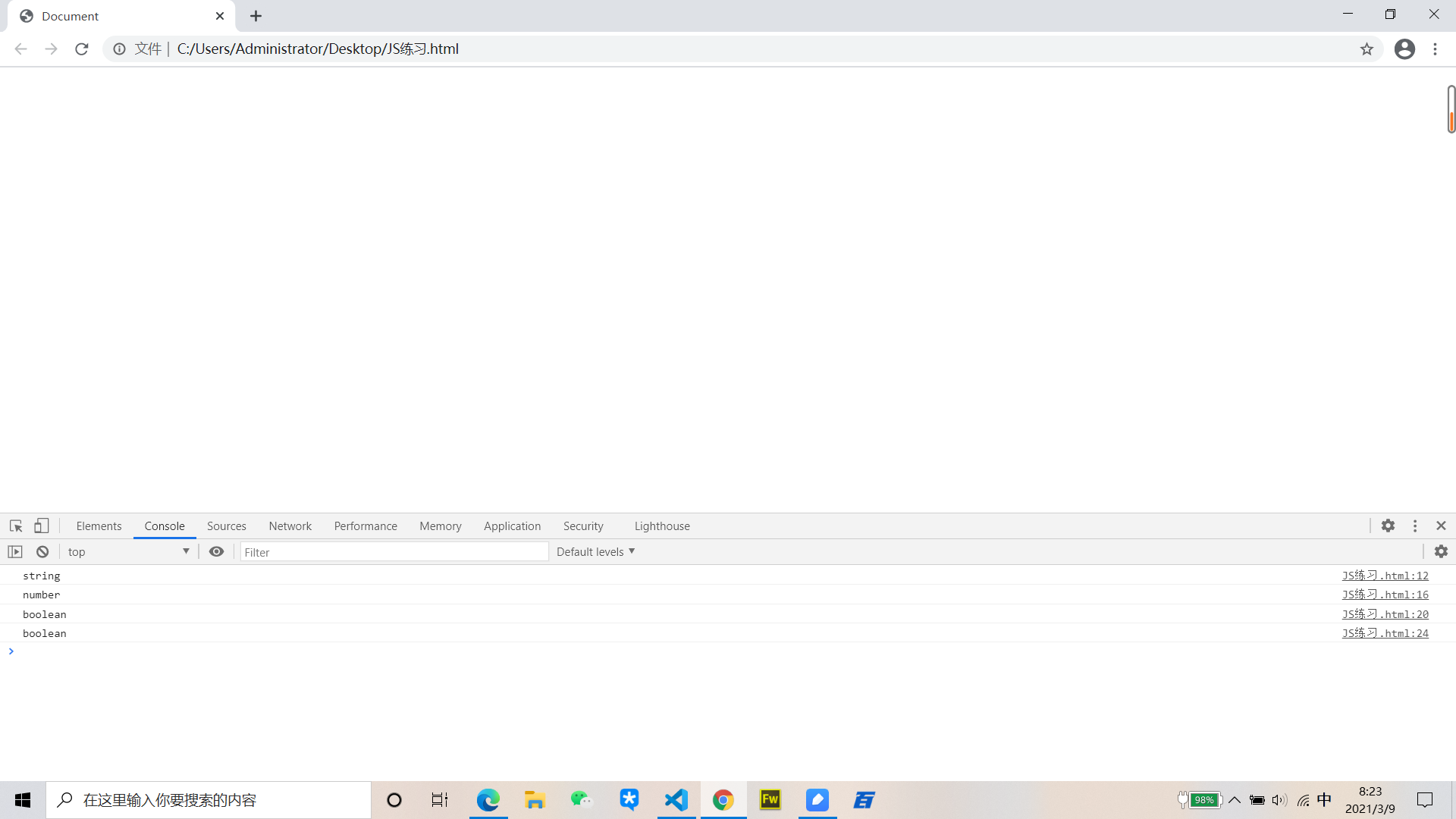
Task: Select the Document browser tab
Action: [121, 16]
